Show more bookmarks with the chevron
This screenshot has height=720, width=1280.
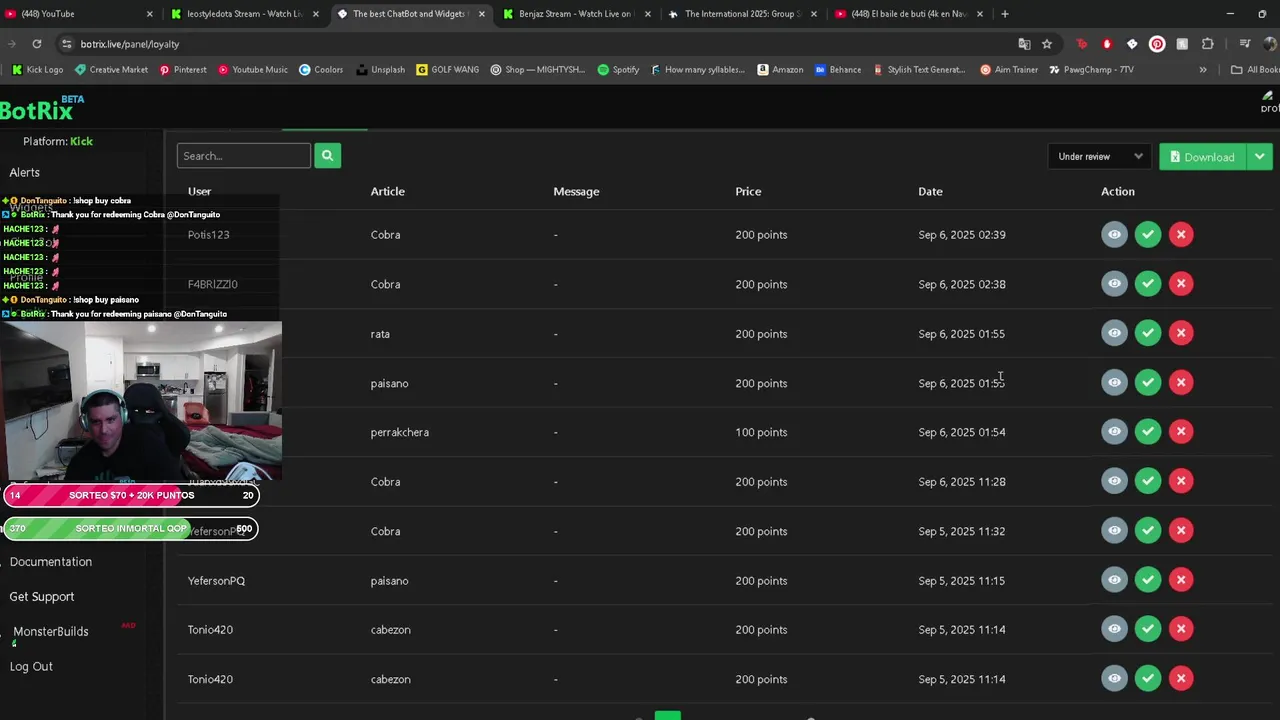pyautogui.click(x=1202, y=70)
